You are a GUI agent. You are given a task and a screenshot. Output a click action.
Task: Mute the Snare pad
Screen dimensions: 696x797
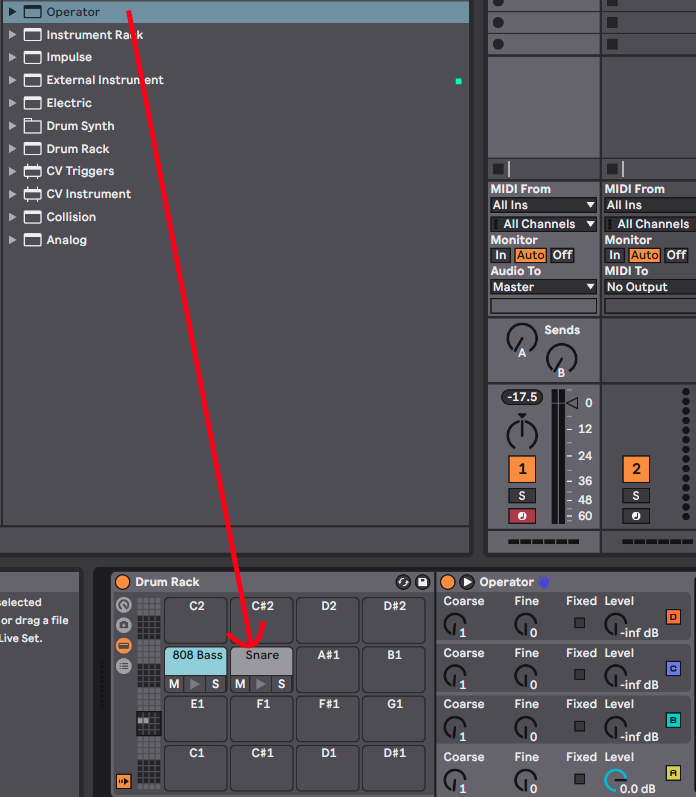pyautogui.click(x=240, y=684)
